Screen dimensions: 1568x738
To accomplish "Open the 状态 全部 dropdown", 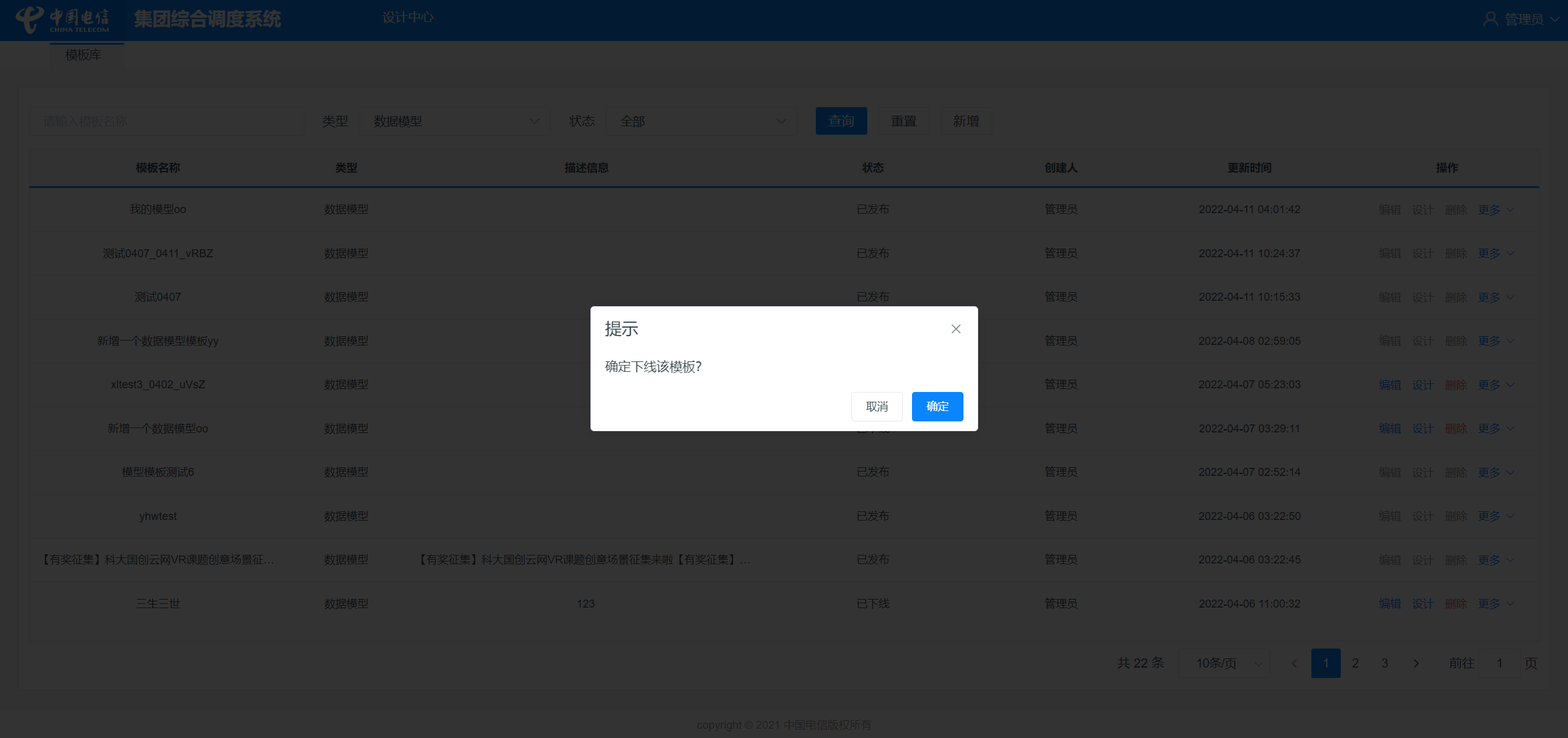I will point(701,121).
